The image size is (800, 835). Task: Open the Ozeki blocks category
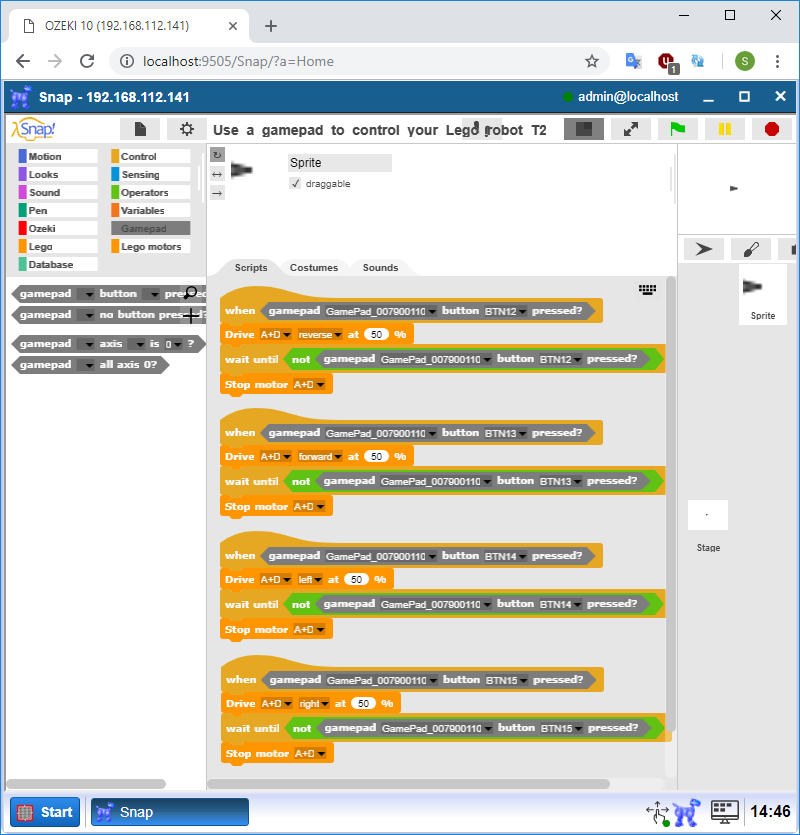[58, 228]
